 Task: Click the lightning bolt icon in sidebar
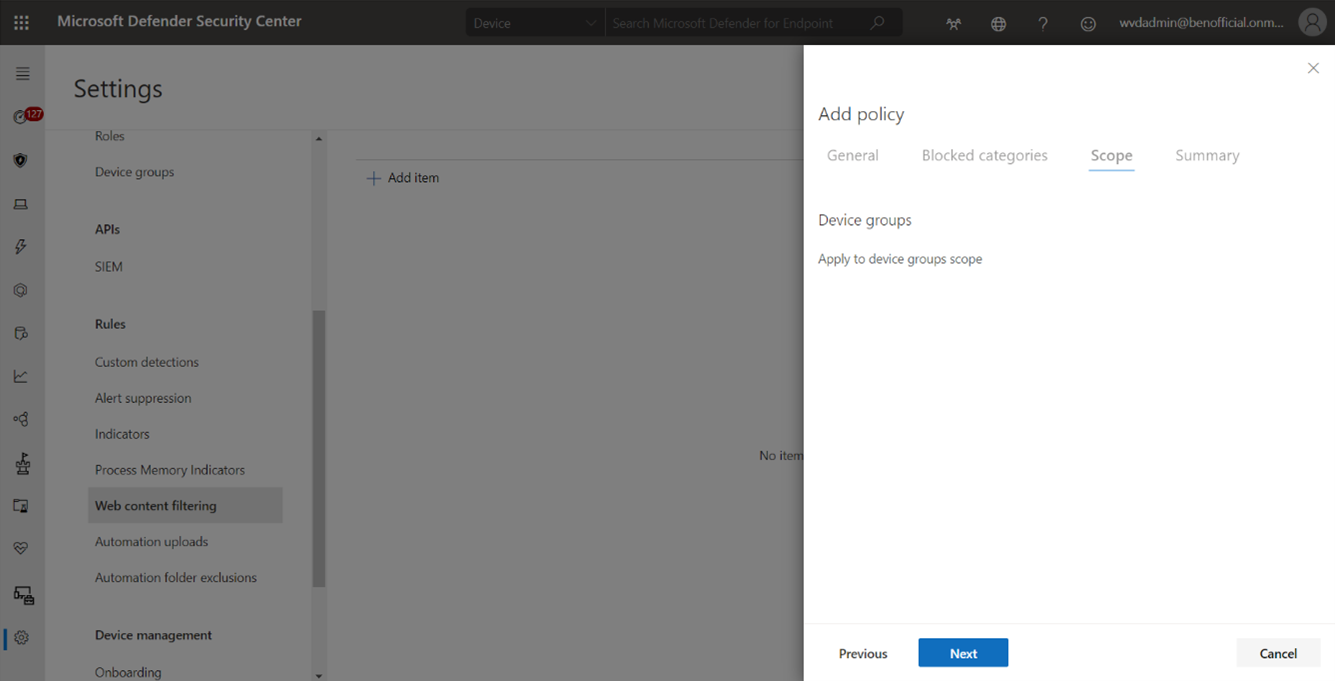click(x=21, y=247)
